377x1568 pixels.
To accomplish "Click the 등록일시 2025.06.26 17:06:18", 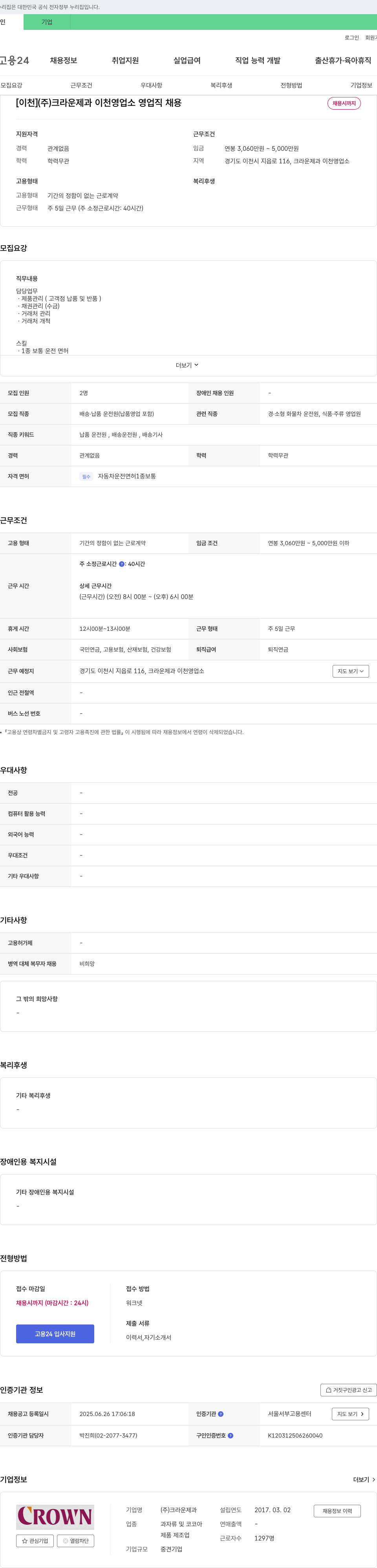I will point(107,1414).
